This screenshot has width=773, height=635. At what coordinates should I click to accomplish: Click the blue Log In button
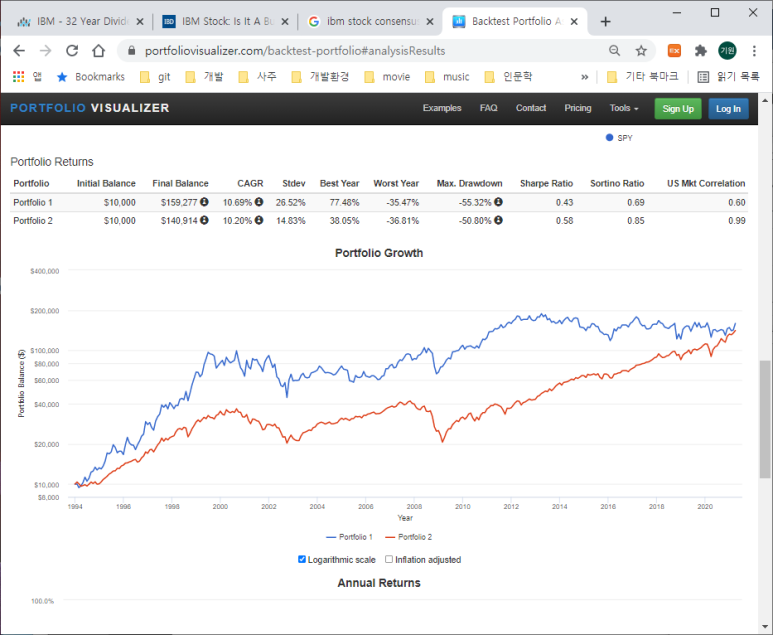point(728,108)
